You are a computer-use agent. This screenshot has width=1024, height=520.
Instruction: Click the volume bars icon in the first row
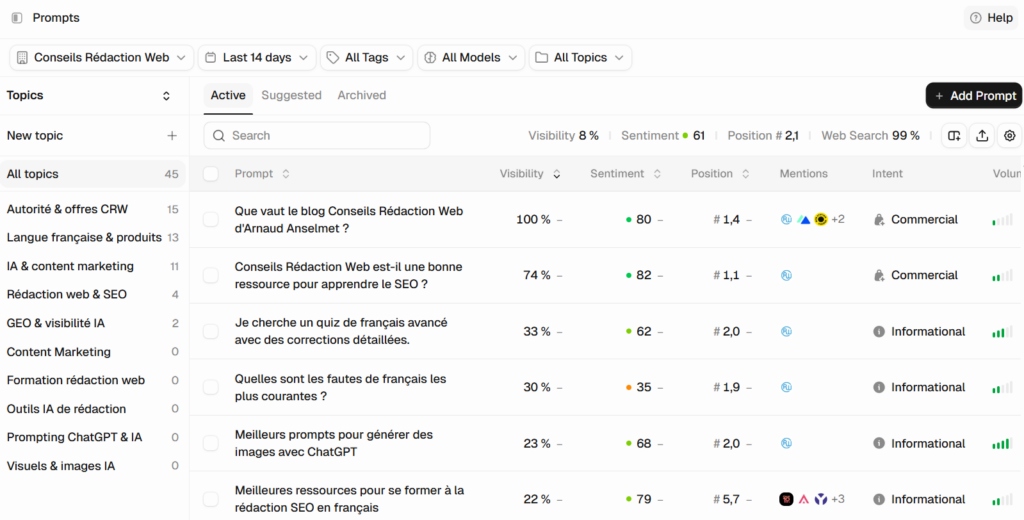1002,220
